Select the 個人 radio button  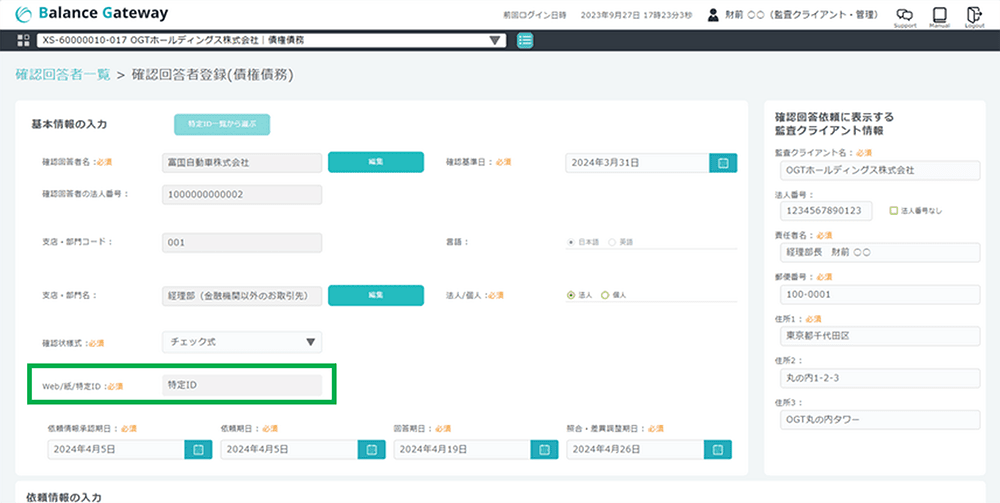[605, 296]
